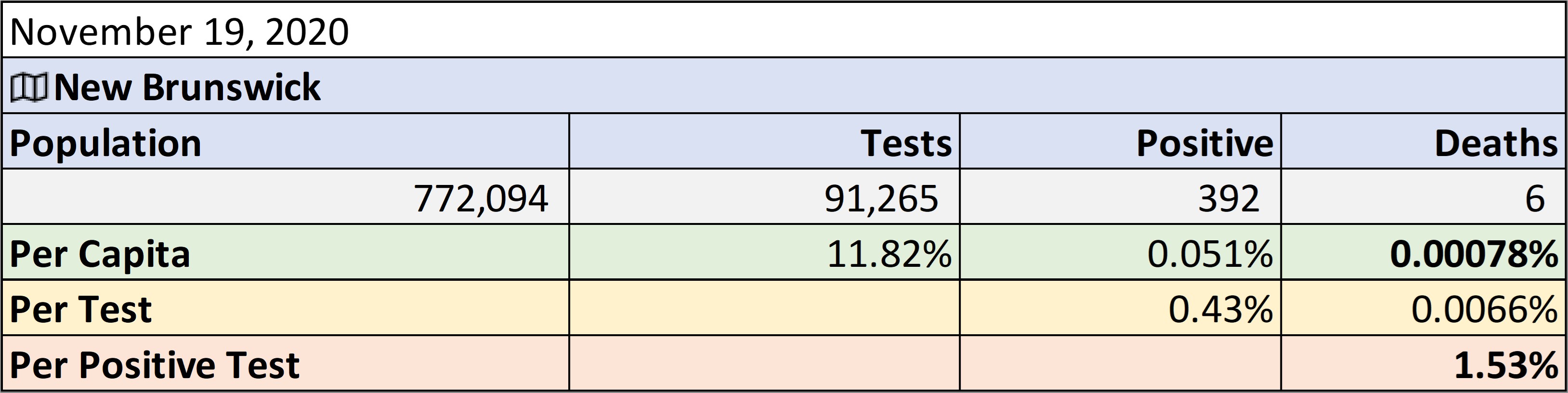
Task: Click the Per Positive Test row label
Action: (286, 363)
